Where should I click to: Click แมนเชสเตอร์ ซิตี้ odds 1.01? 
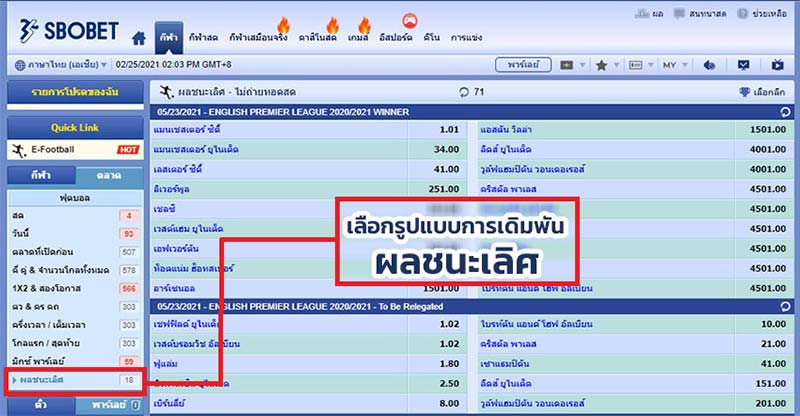[449, 130]
